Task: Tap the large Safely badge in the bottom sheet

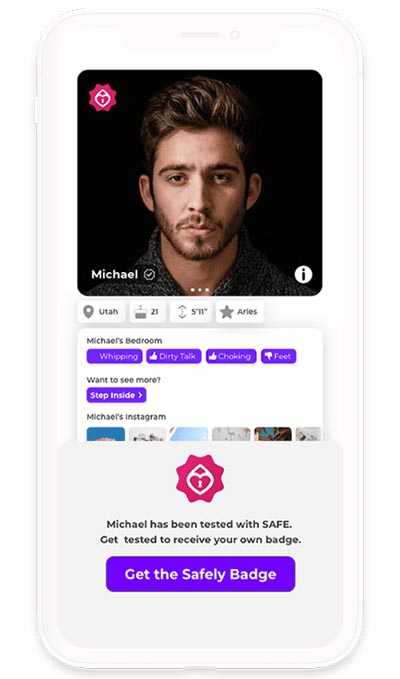Action: [200, 479]
